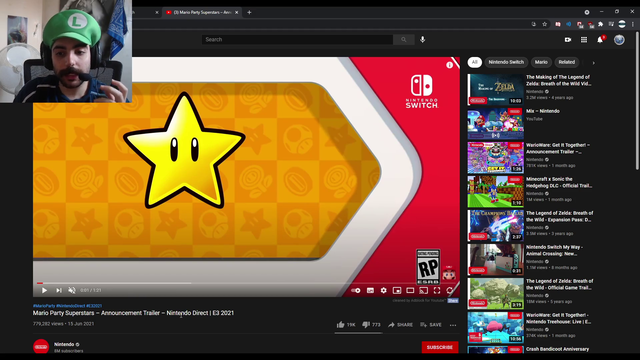Open the create video camera icon

568,40
